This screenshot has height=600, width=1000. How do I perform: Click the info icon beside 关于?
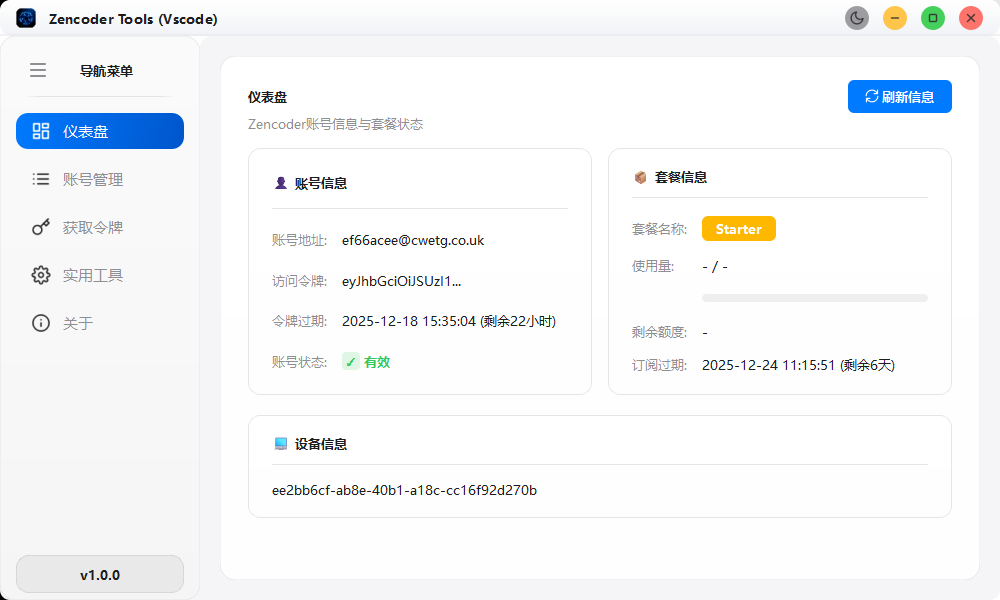click(x=40, y=323)
